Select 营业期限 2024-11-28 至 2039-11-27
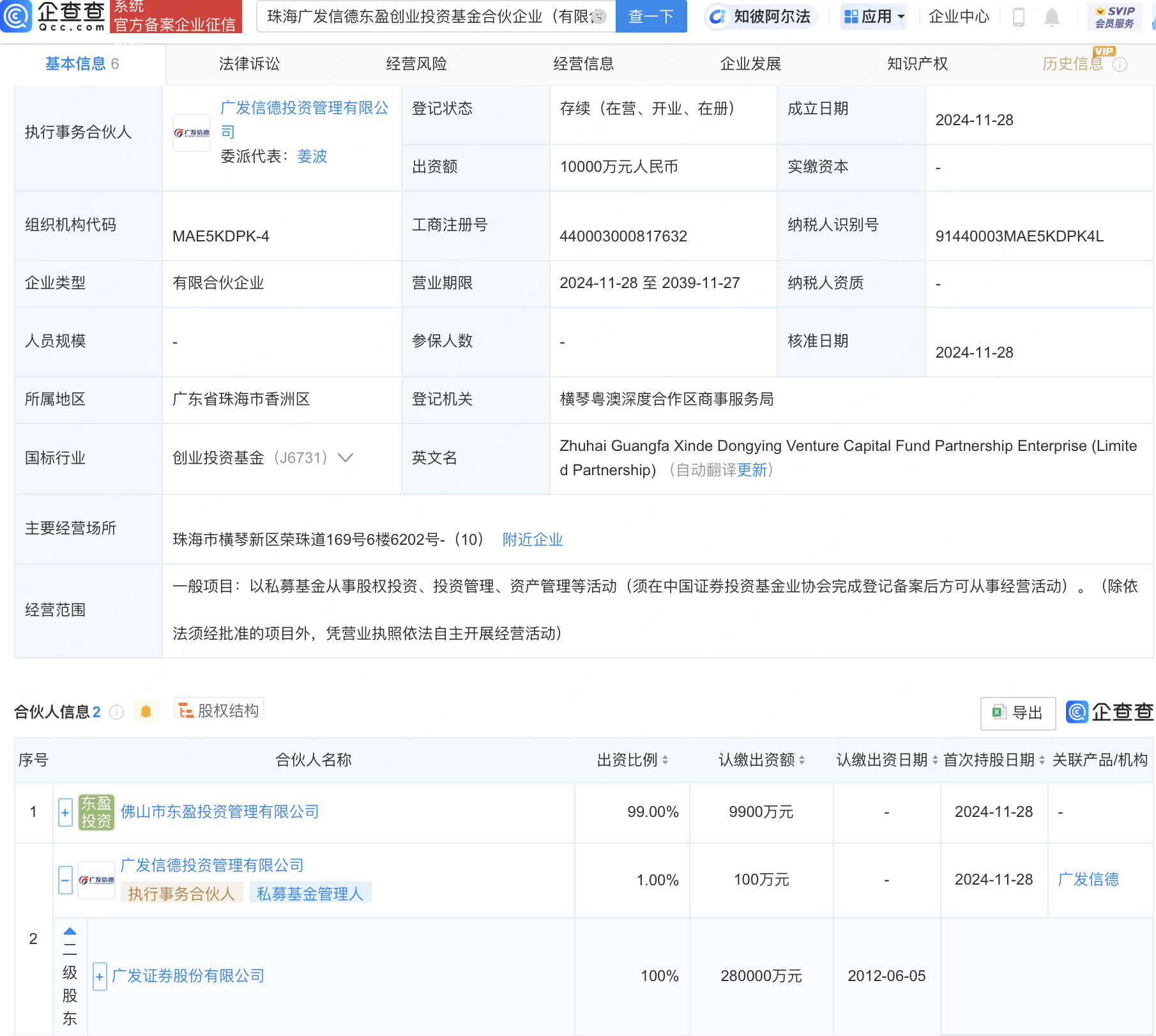 tap(650, 283)
